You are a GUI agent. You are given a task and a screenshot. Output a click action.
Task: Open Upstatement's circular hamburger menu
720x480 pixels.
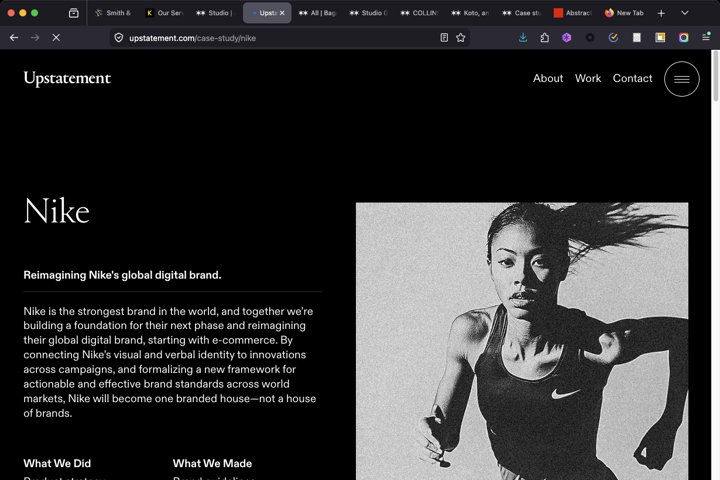tap(681, 79)
